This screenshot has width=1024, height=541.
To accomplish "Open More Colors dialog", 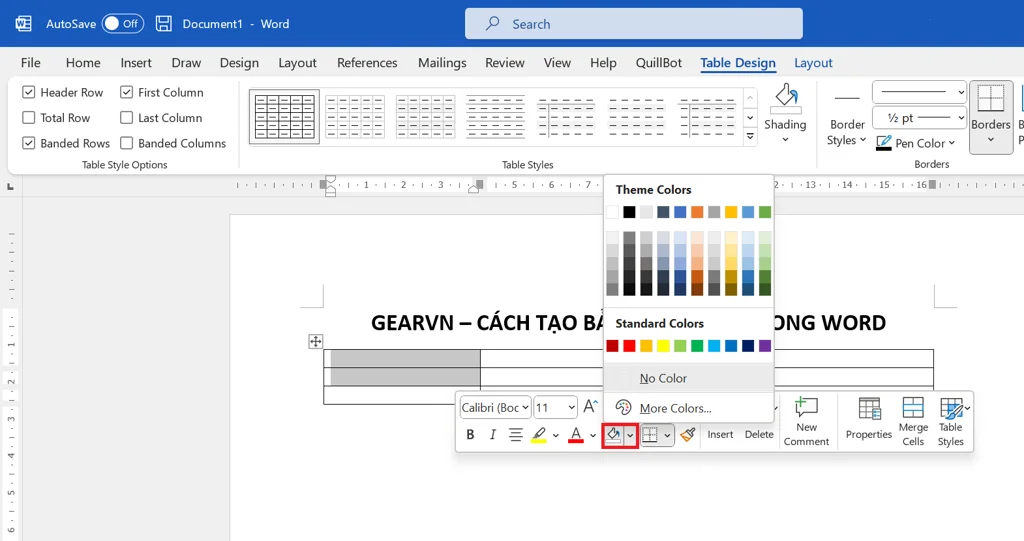I will point(689,408).
